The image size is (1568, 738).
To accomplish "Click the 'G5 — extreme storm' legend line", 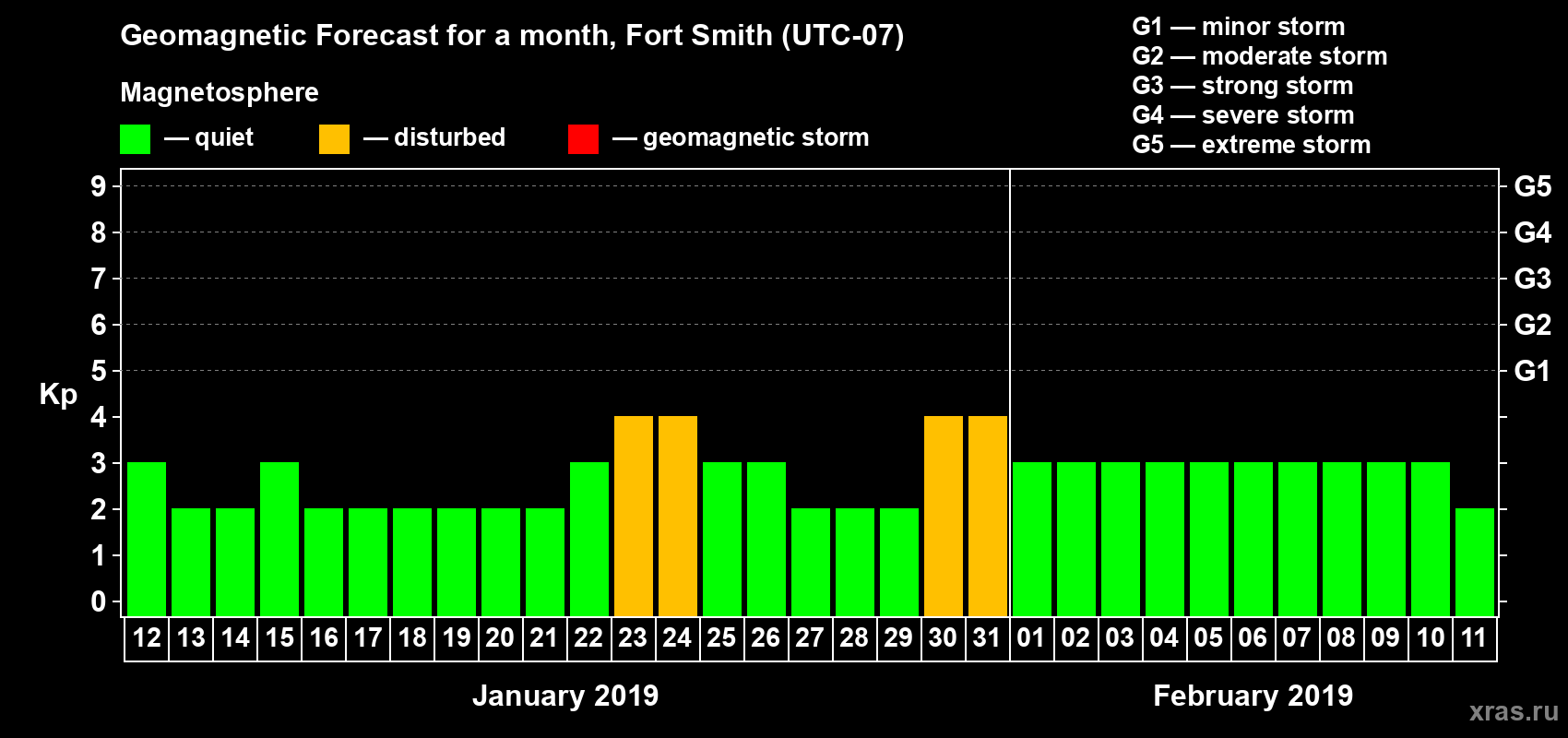I will (1251, 145).
